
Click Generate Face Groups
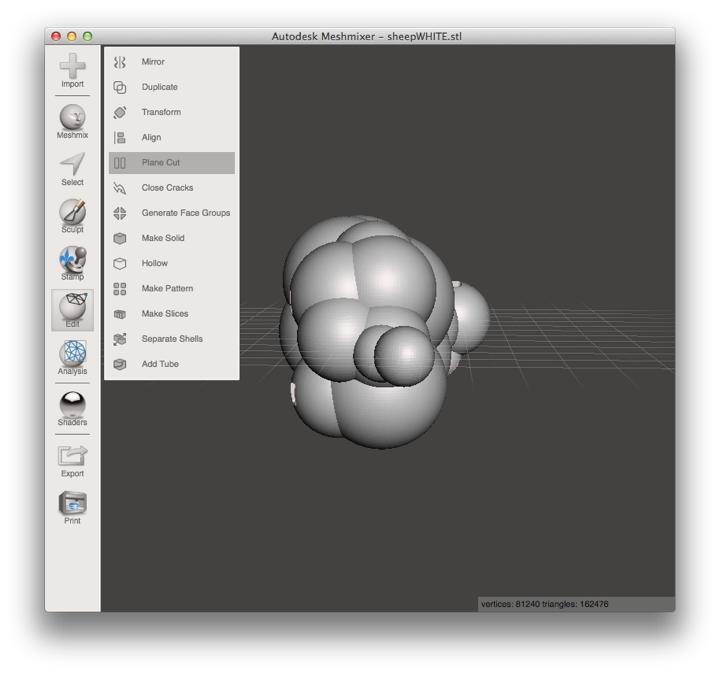(185, 213)
